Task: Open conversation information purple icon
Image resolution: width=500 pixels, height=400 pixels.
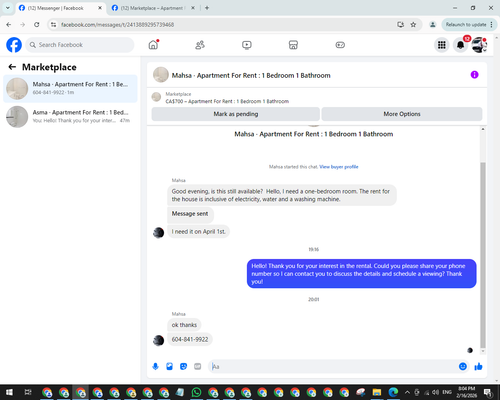Action: [x=474, y=75]
